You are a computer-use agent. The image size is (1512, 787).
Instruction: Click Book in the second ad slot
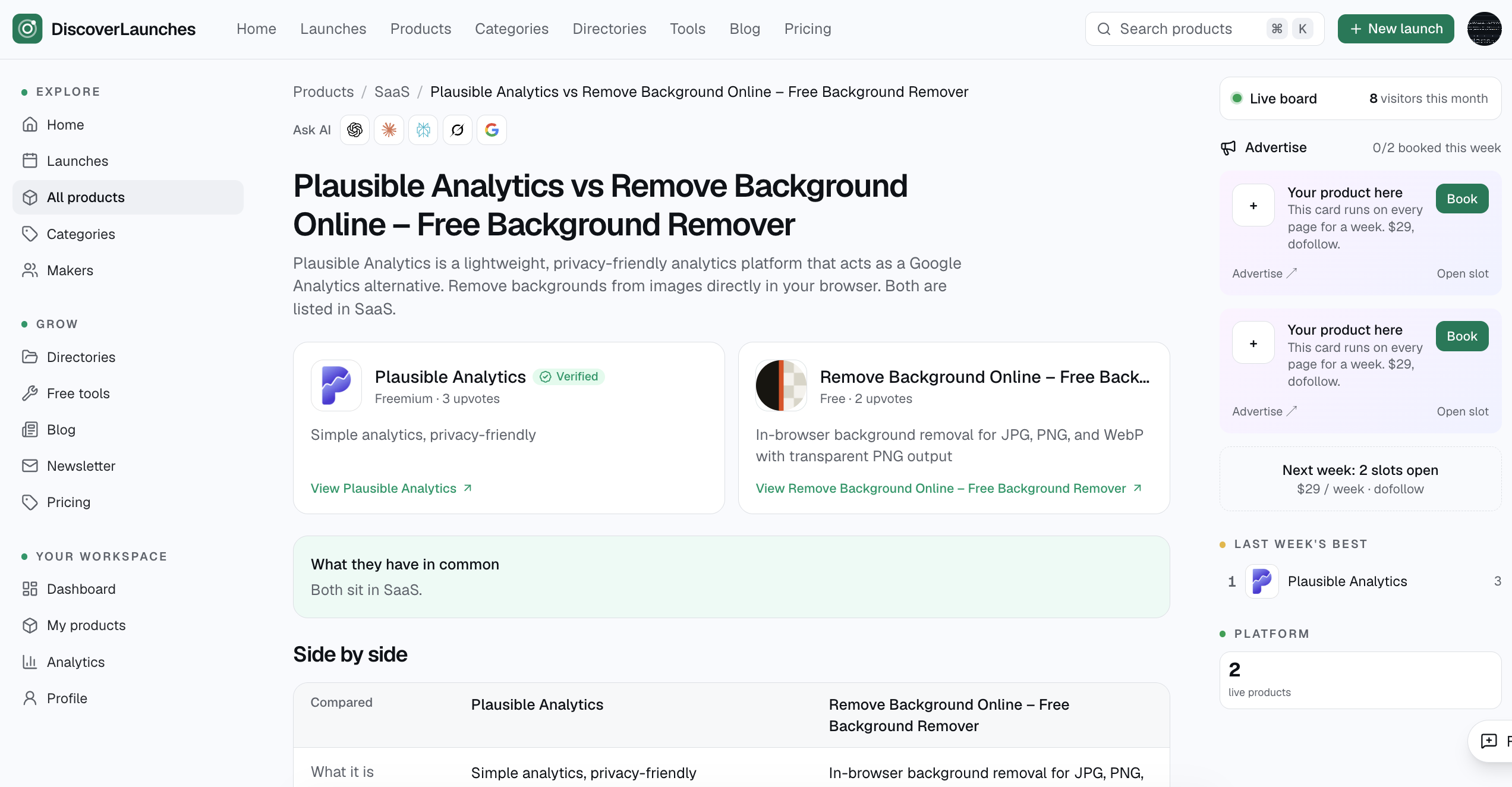point(1462,336)
